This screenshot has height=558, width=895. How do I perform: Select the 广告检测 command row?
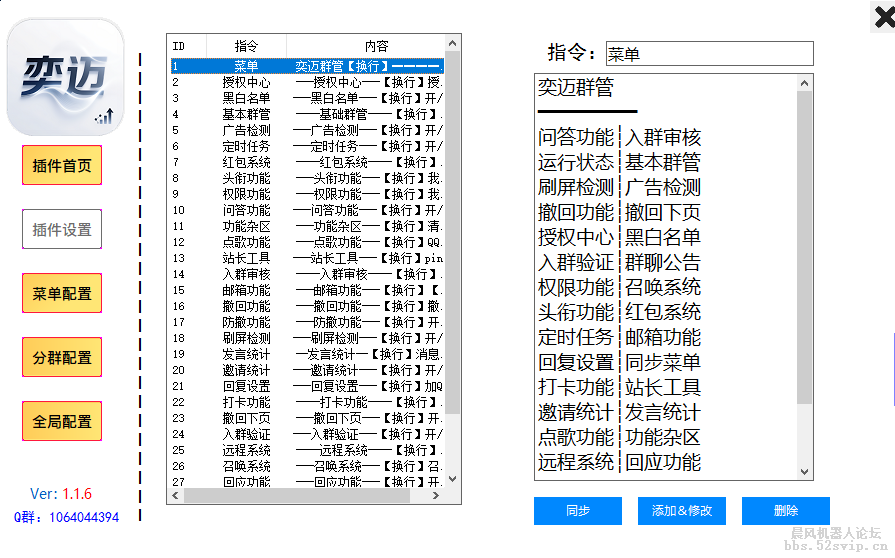246,130
